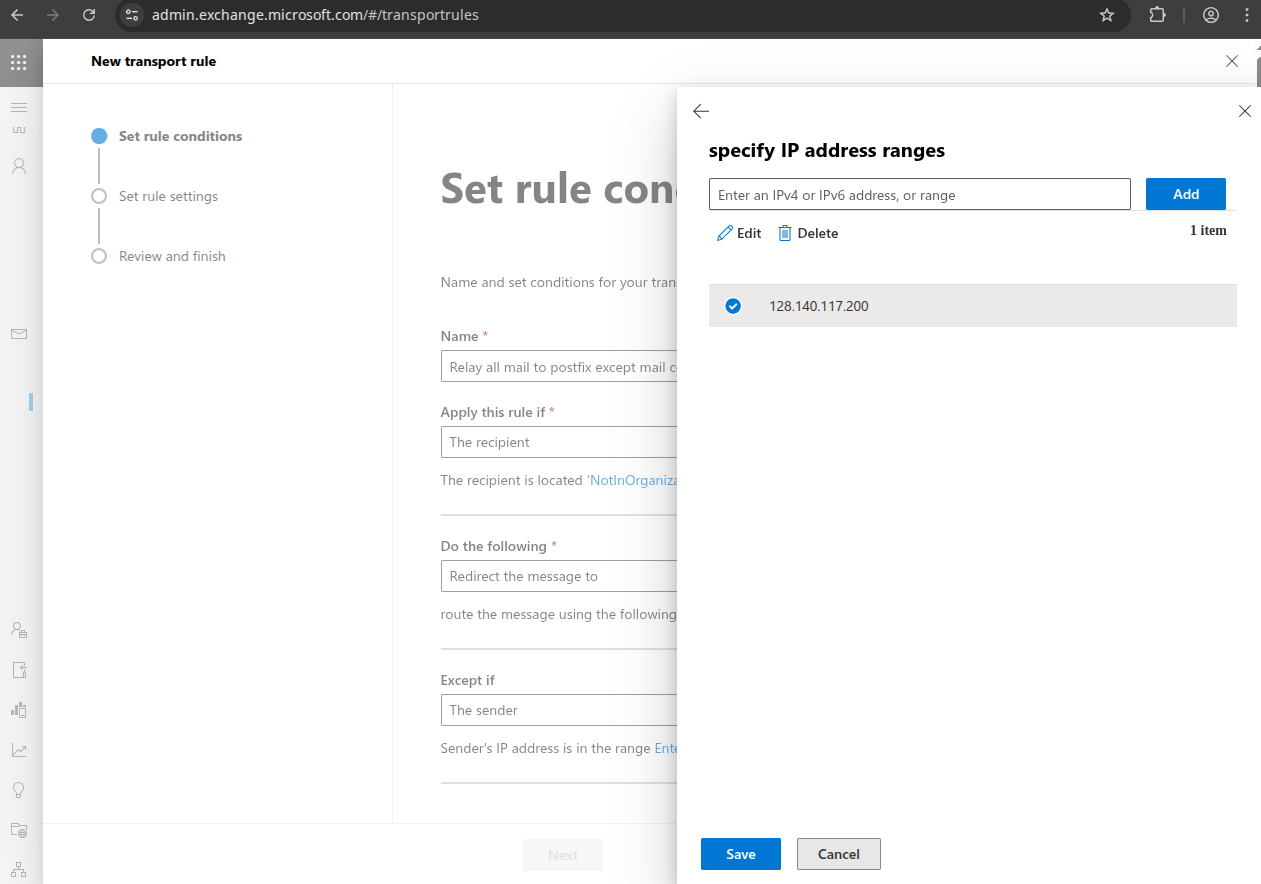
Task: Click the Delete trash button
Action: point(808,233)
